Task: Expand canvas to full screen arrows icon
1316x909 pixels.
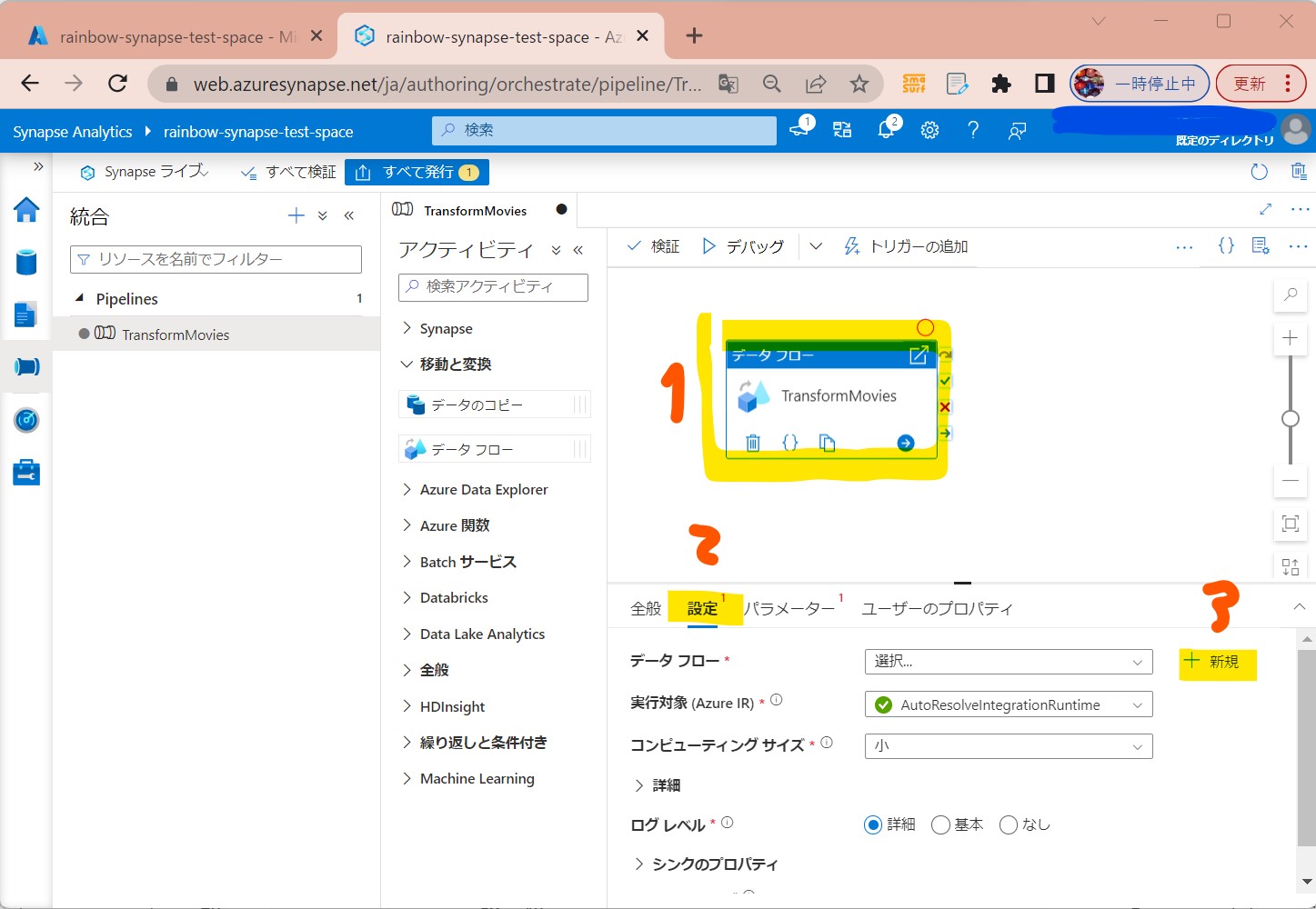Action: [1265, 209]
